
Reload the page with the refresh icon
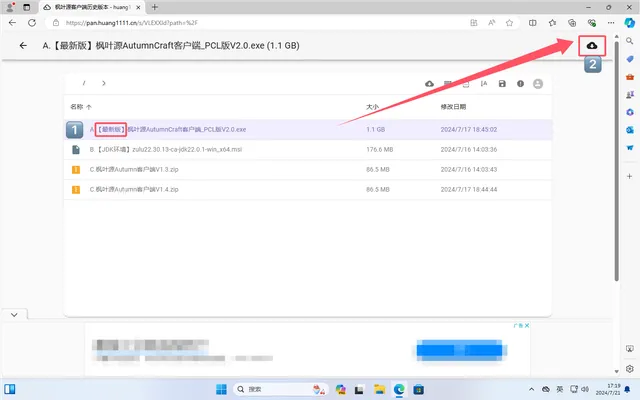click(x=32, y=23)
